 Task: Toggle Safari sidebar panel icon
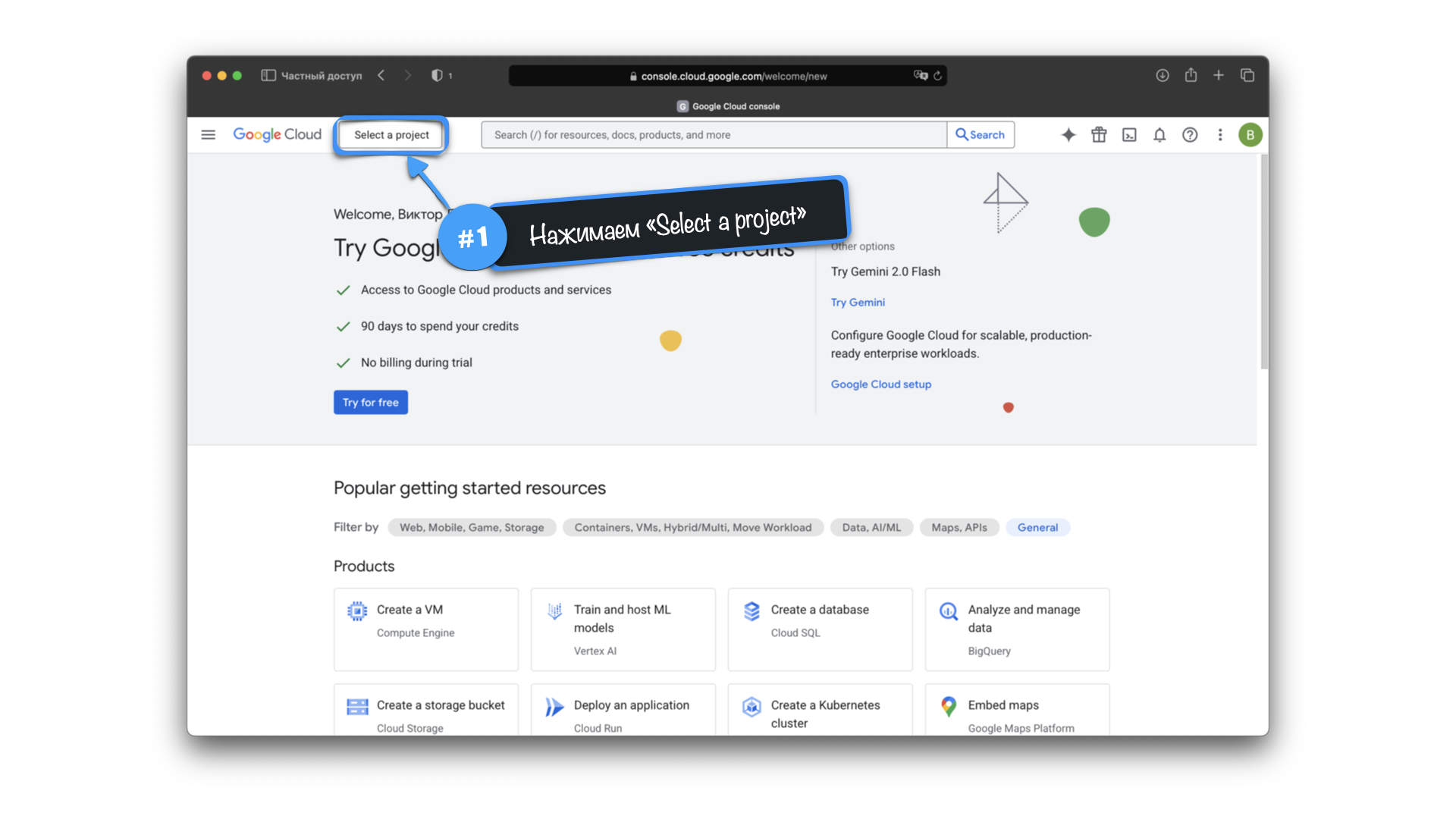coord(268,75)
